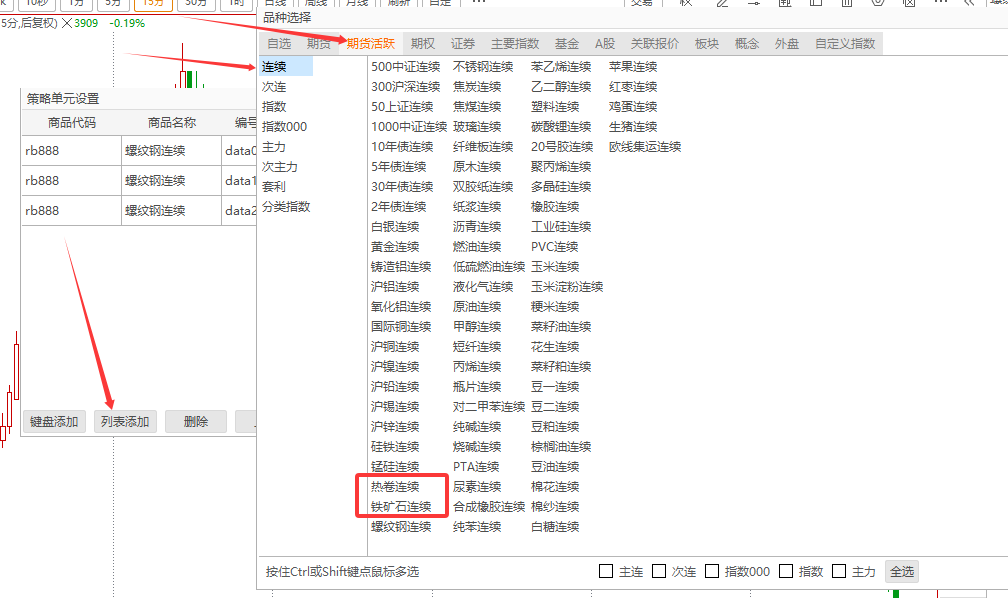Select 套利 in the left category list

[274, 187]
